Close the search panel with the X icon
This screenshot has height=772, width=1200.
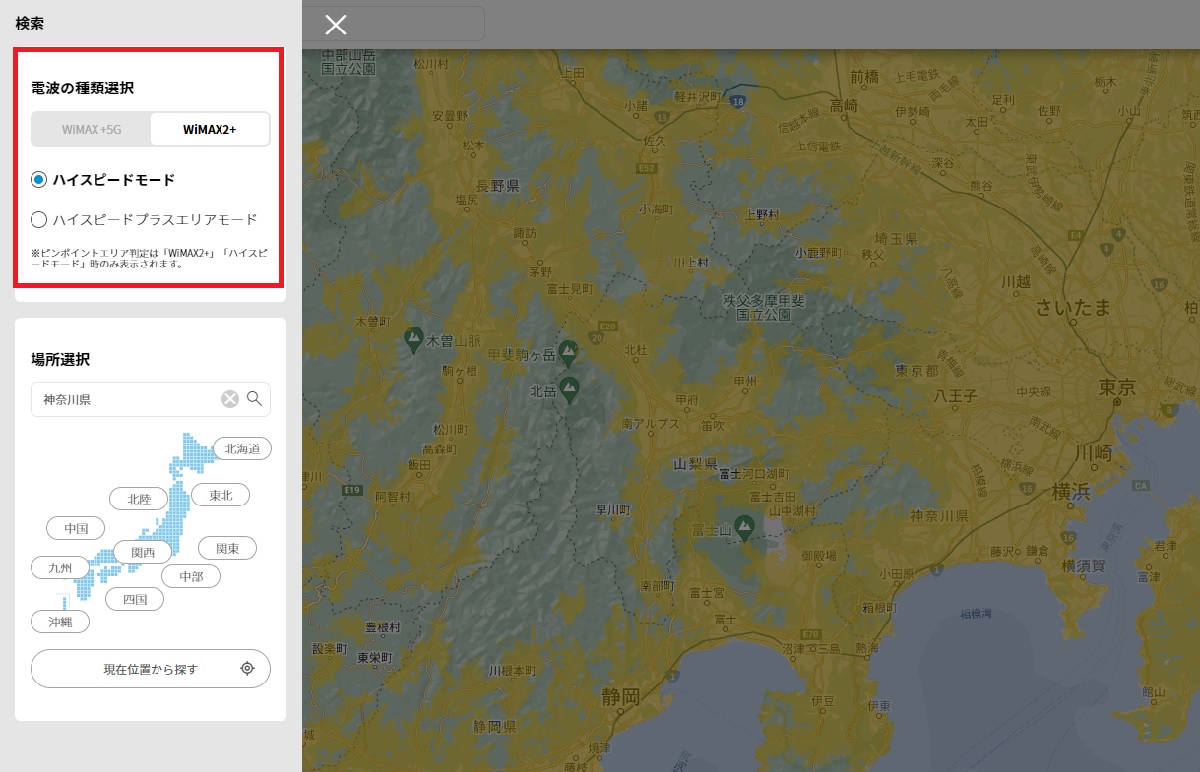336,25
